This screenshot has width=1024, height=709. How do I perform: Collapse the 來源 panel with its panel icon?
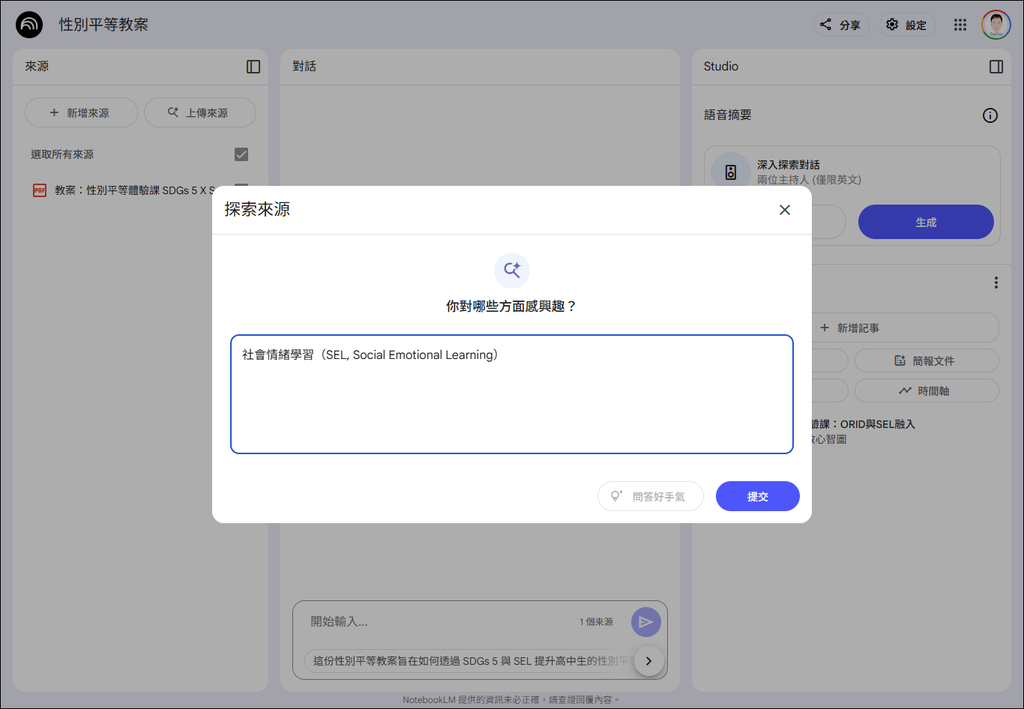pyautogui.click(x=253, y=66)
